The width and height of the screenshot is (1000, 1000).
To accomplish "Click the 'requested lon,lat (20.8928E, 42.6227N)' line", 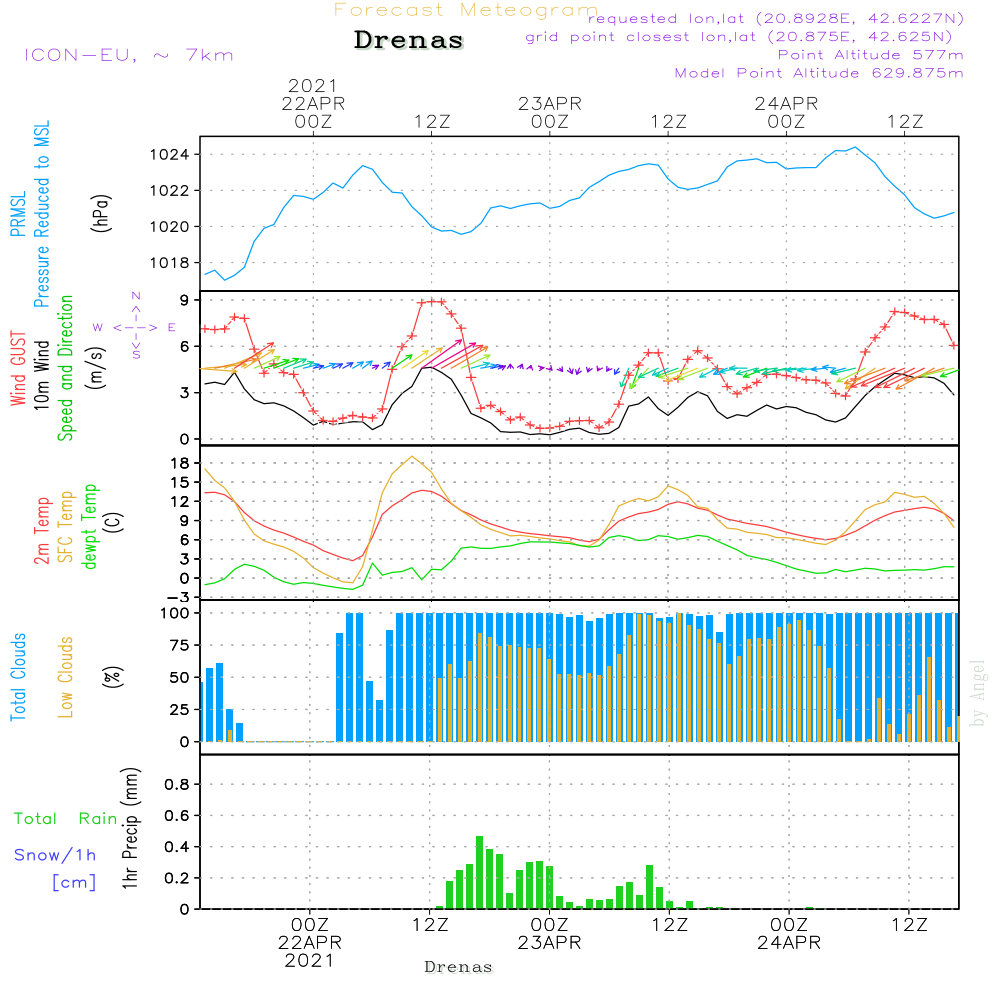I will pyautogui.click(x=776, y=19).
